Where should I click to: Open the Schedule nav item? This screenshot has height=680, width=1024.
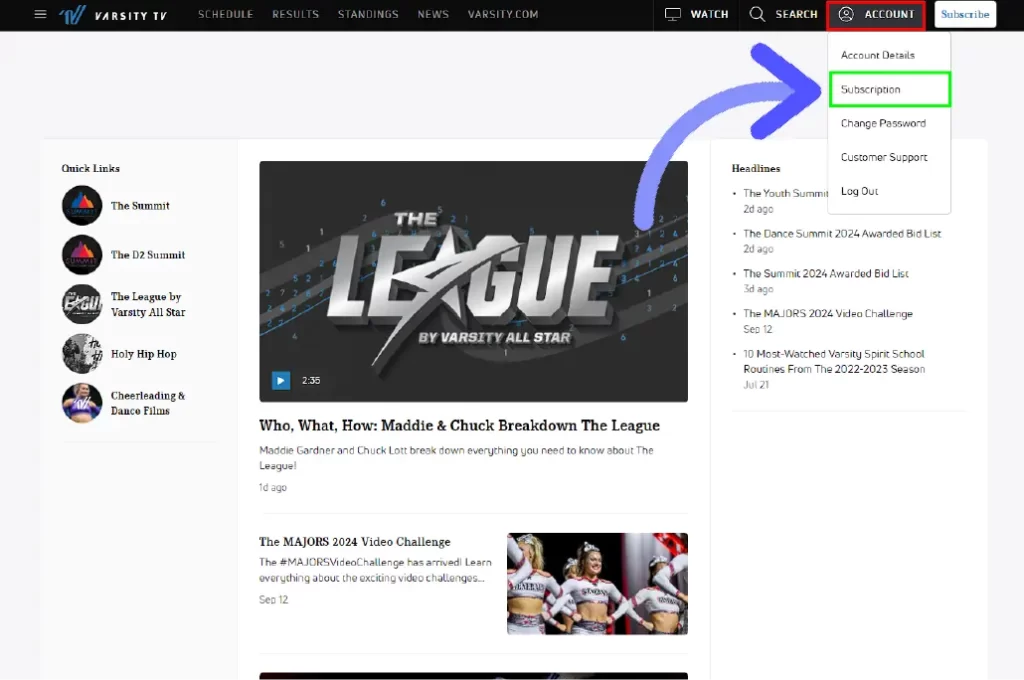pyautogui.click(x=225, y=14)
